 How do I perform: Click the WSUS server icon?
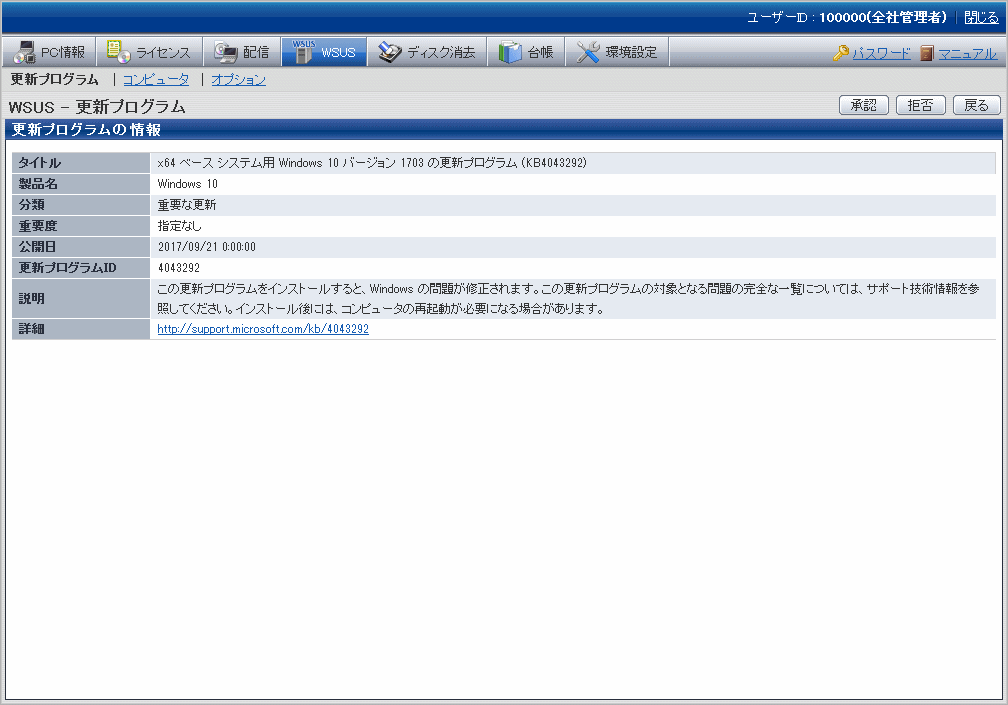tap(303, 51)
